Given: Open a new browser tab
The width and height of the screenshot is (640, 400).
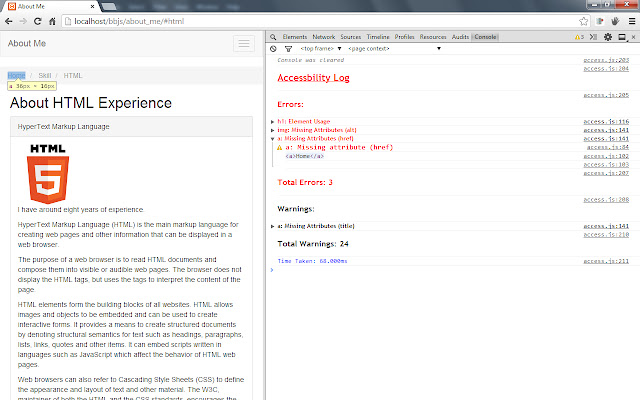Looking at the screenshot, I should [109, 7].
